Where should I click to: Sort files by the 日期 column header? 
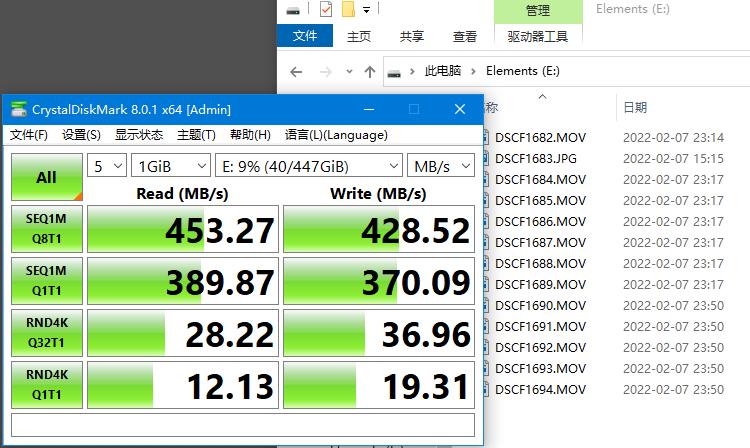point(635,107)
